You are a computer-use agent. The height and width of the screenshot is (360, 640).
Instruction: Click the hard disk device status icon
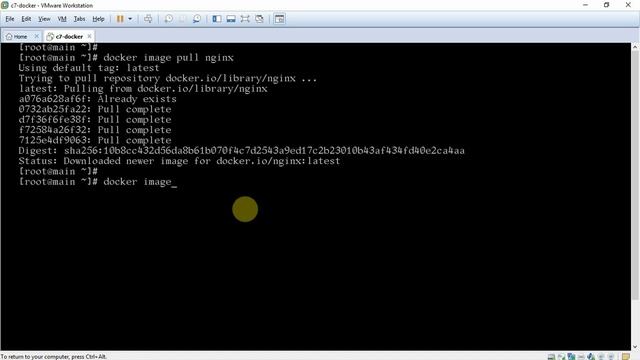[551, 357]
